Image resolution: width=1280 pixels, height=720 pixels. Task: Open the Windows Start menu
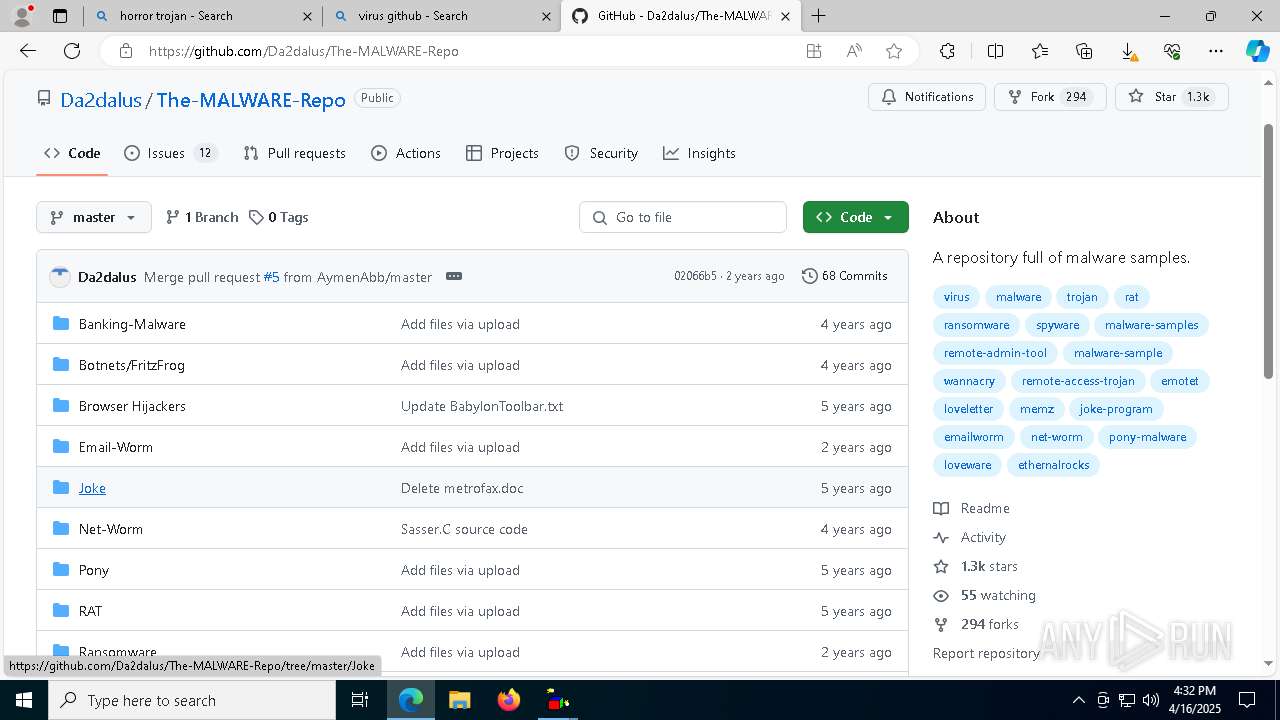(x=23, y=700)
